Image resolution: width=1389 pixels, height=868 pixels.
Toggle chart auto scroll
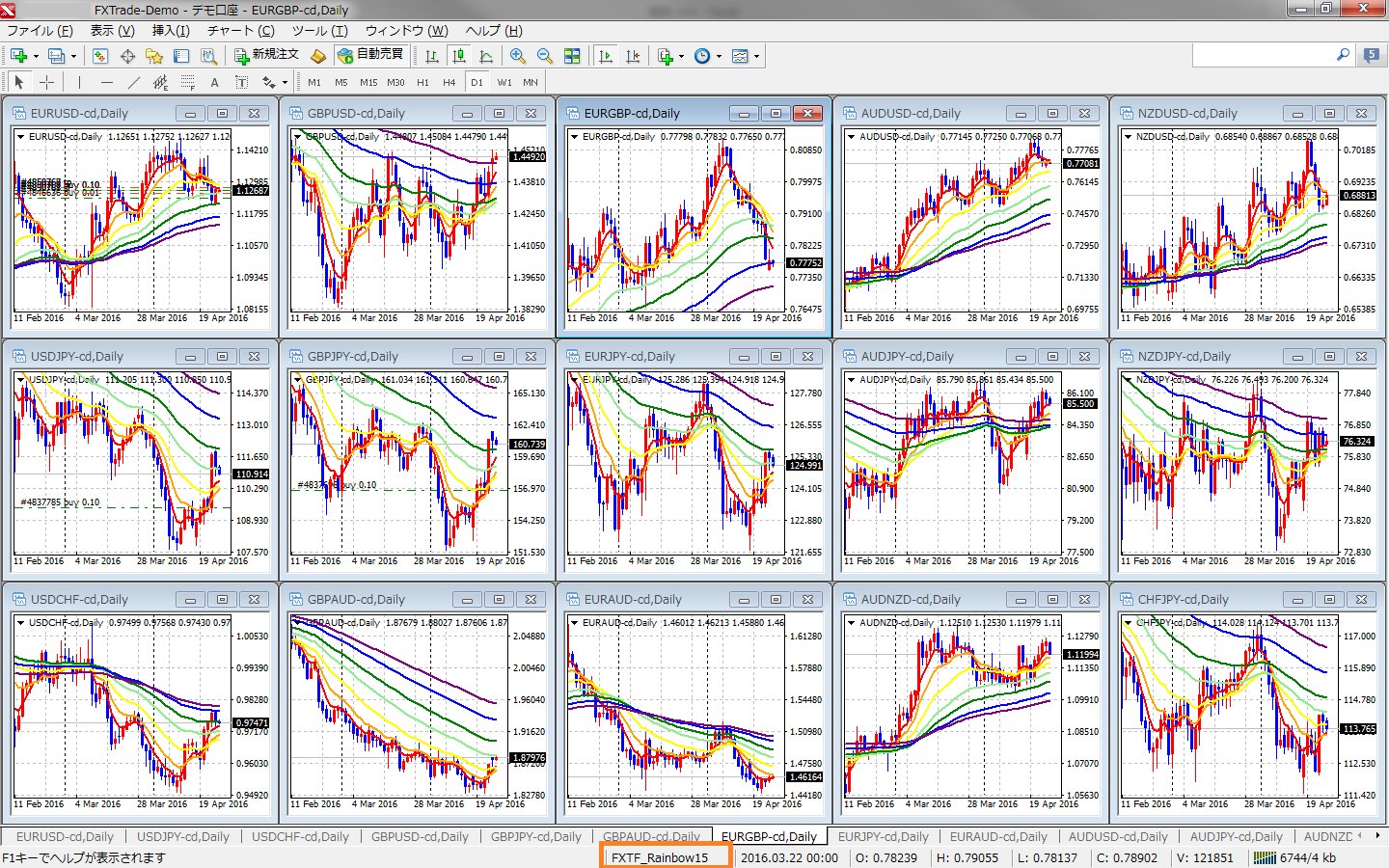(606, 56)
